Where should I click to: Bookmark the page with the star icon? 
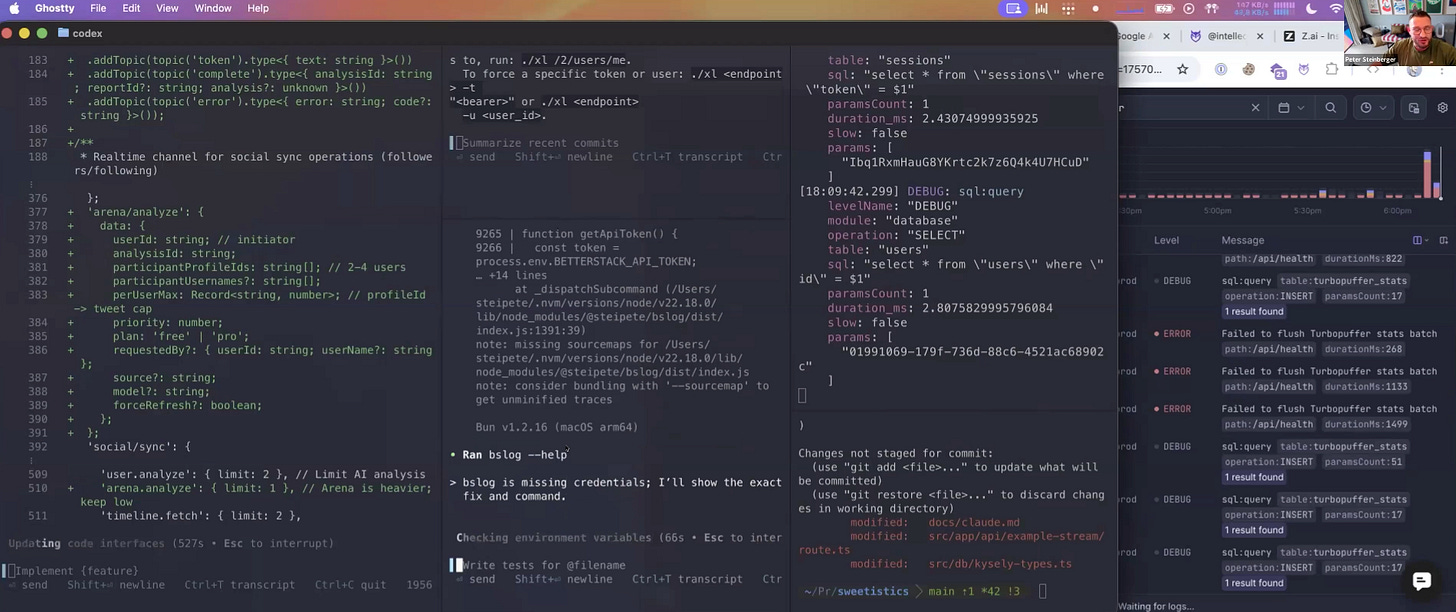[1182, 70]
